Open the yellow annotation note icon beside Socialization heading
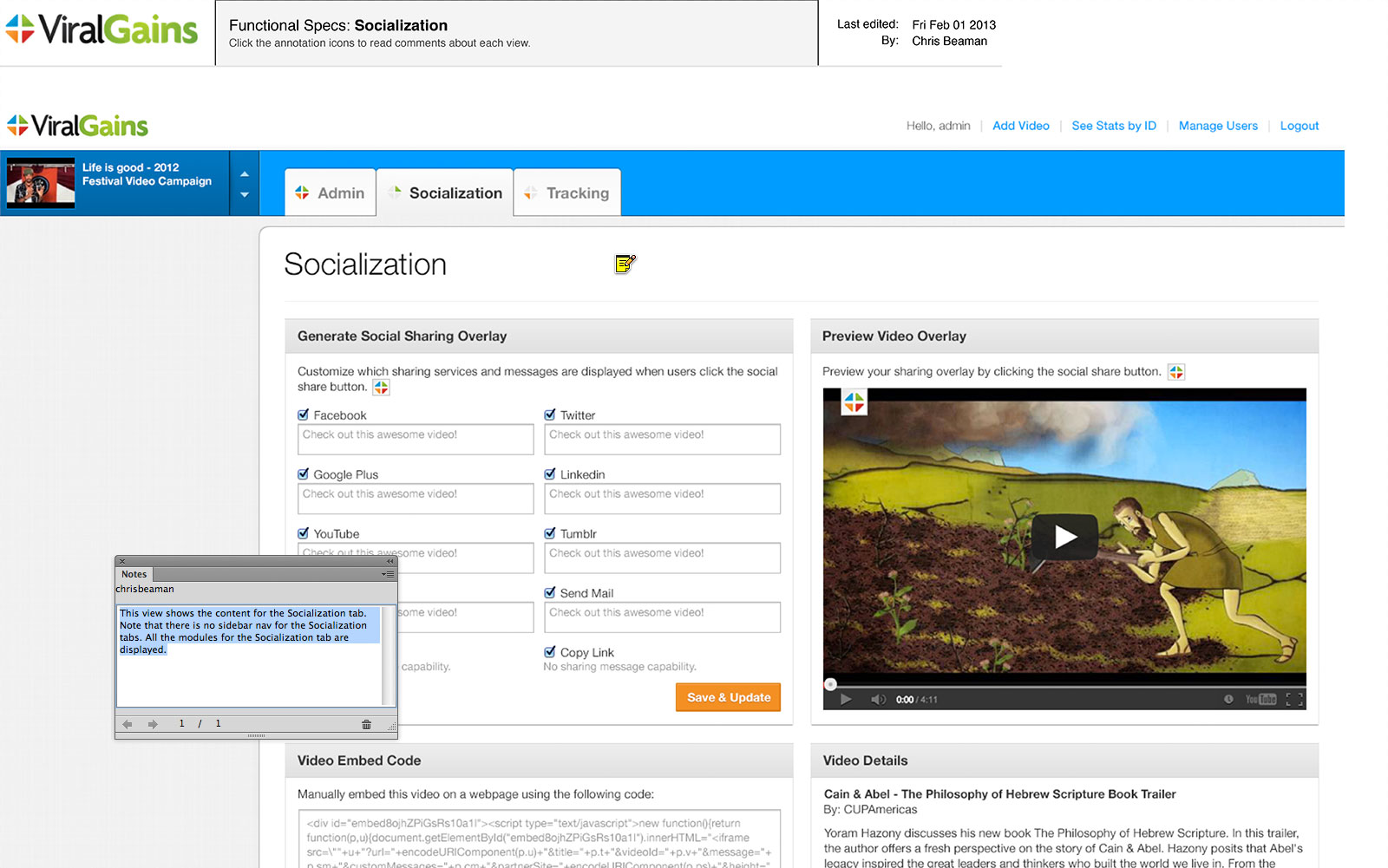This screenshot has width=1388, height=868. coord(625,264)
